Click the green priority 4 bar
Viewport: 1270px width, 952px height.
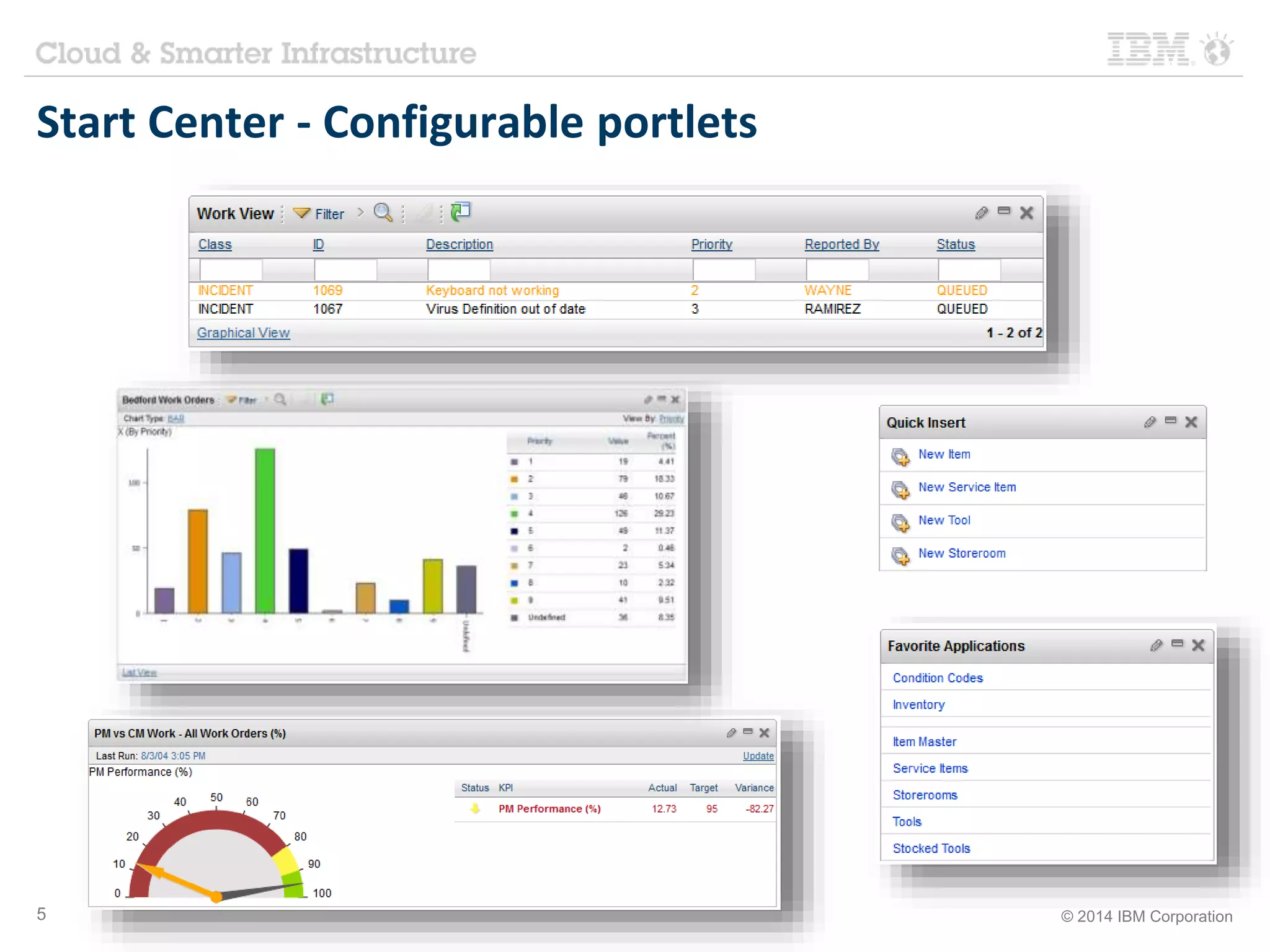(x=265, y=530)
